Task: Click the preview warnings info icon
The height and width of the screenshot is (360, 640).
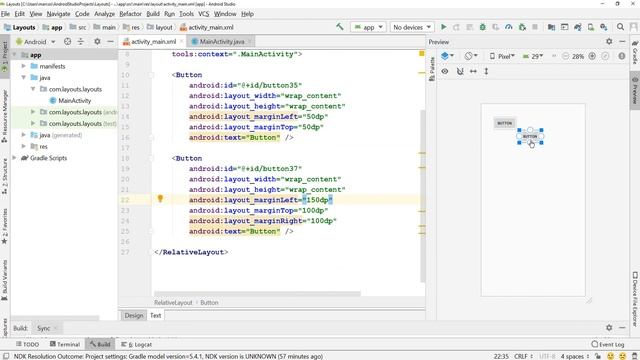Action: point(622,56)
